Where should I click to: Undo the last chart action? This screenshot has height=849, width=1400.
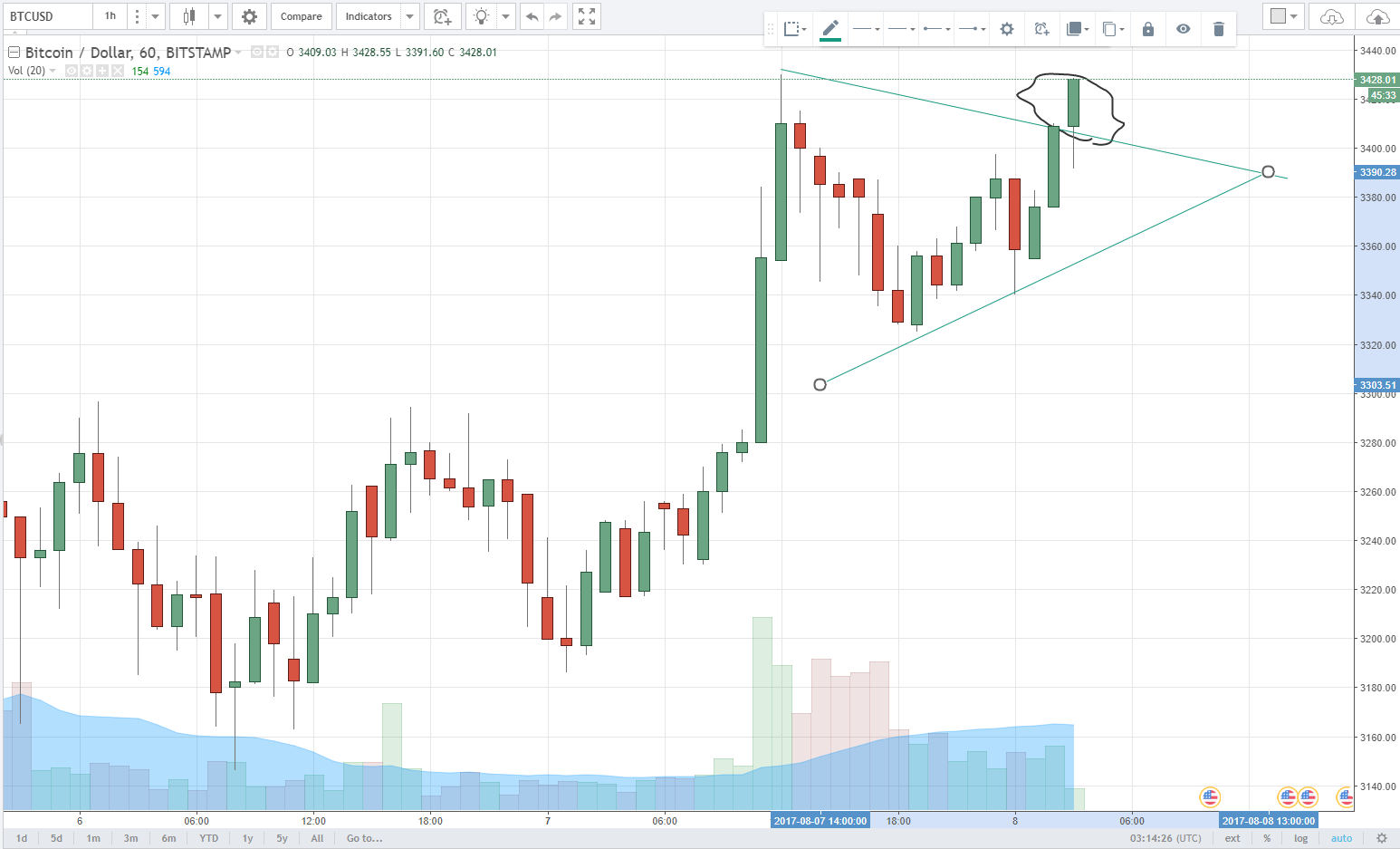coord(532,16)
